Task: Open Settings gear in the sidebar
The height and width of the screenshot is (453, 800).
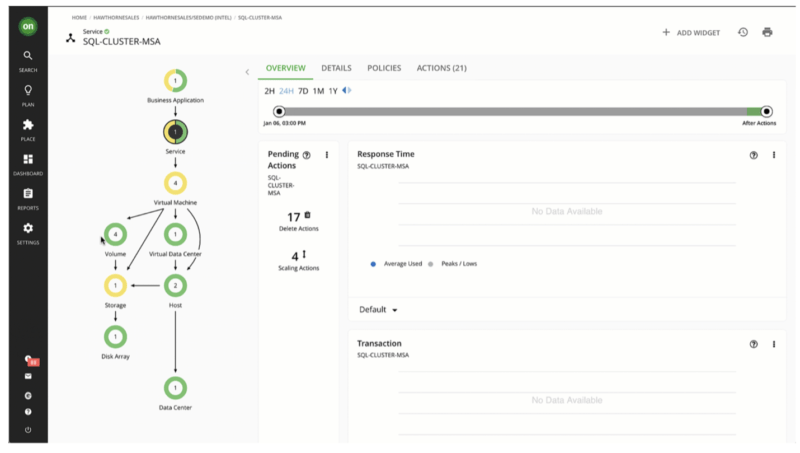Action: pyautogui.click(x=28, y=232)
